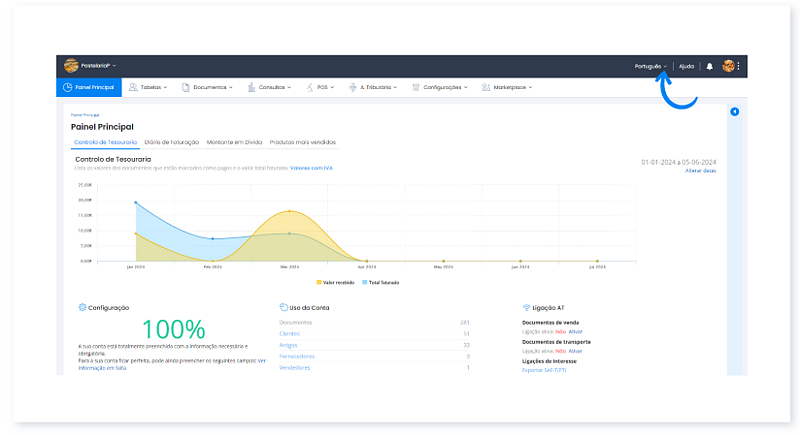Viewport: 800px width, 435px height.
Task: Expand the Documentos menu
Action: pos(213,87)
